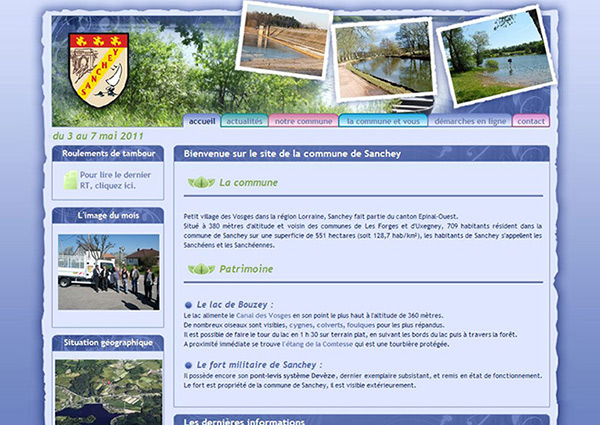Click the blue bullet before Le lac de Bouzey
This screenshot has width=600, height=425.
[x=188, y=305]
